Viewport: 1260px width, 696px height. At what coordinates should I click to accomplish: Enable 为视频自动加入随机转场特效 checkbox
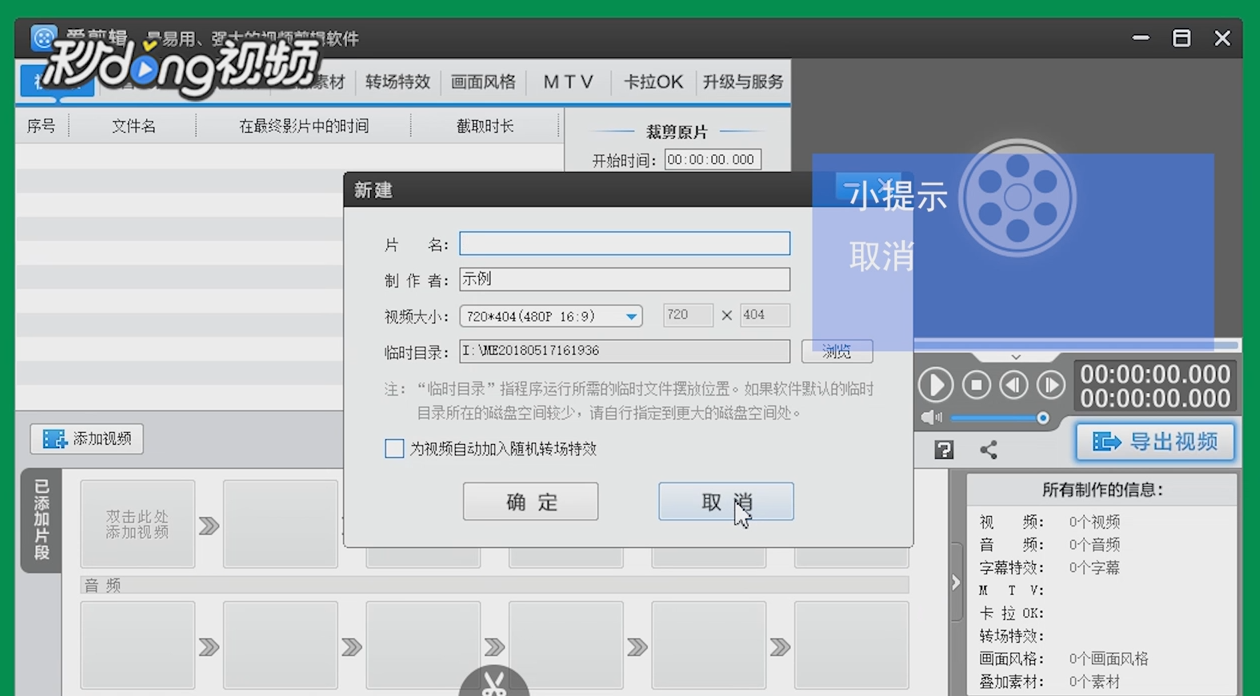tap(394, 449)
